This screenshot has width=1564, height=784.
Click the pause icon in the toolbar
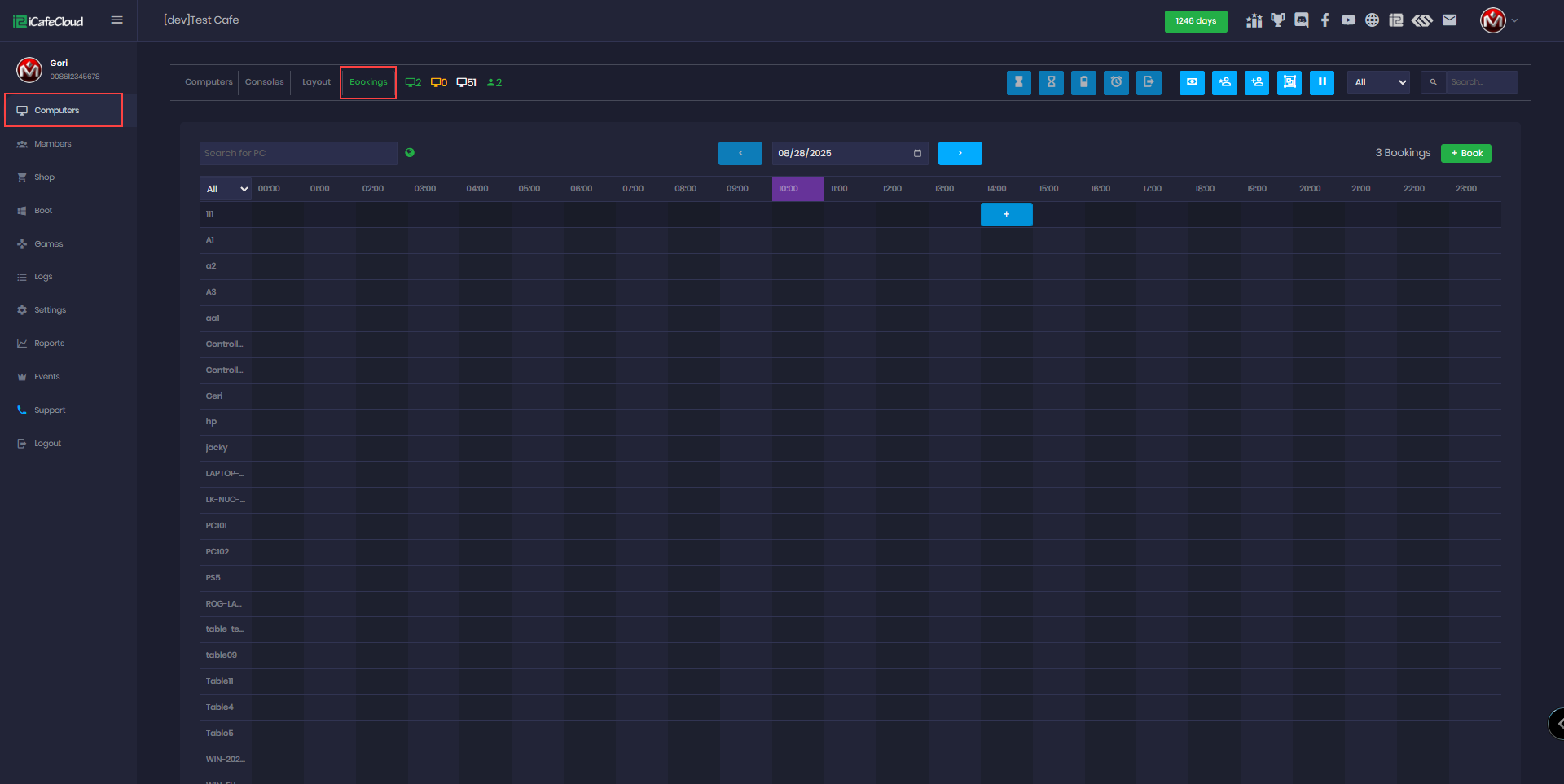1321,82
